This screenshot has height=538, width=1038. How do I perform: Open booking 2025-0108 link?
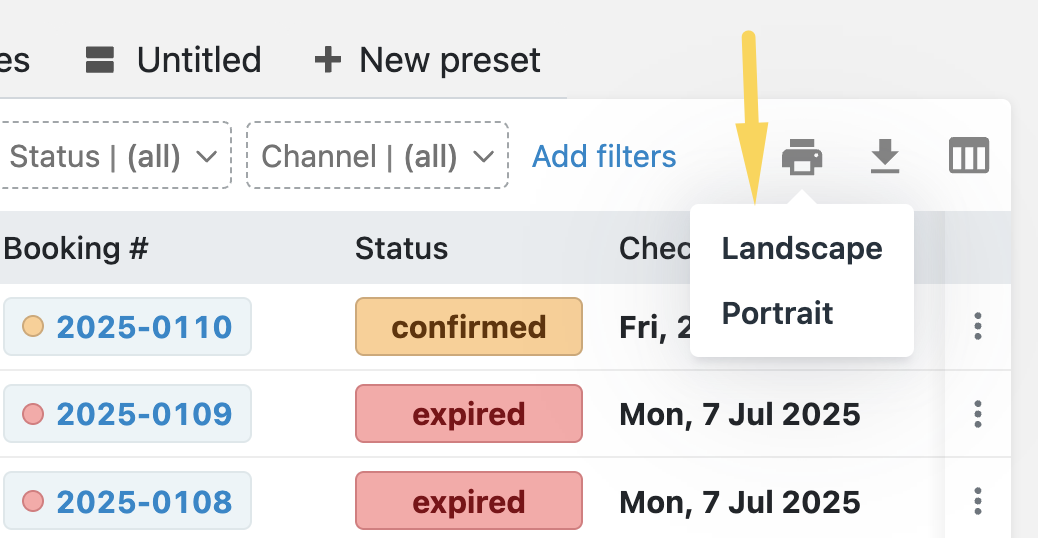click(144, 502)
